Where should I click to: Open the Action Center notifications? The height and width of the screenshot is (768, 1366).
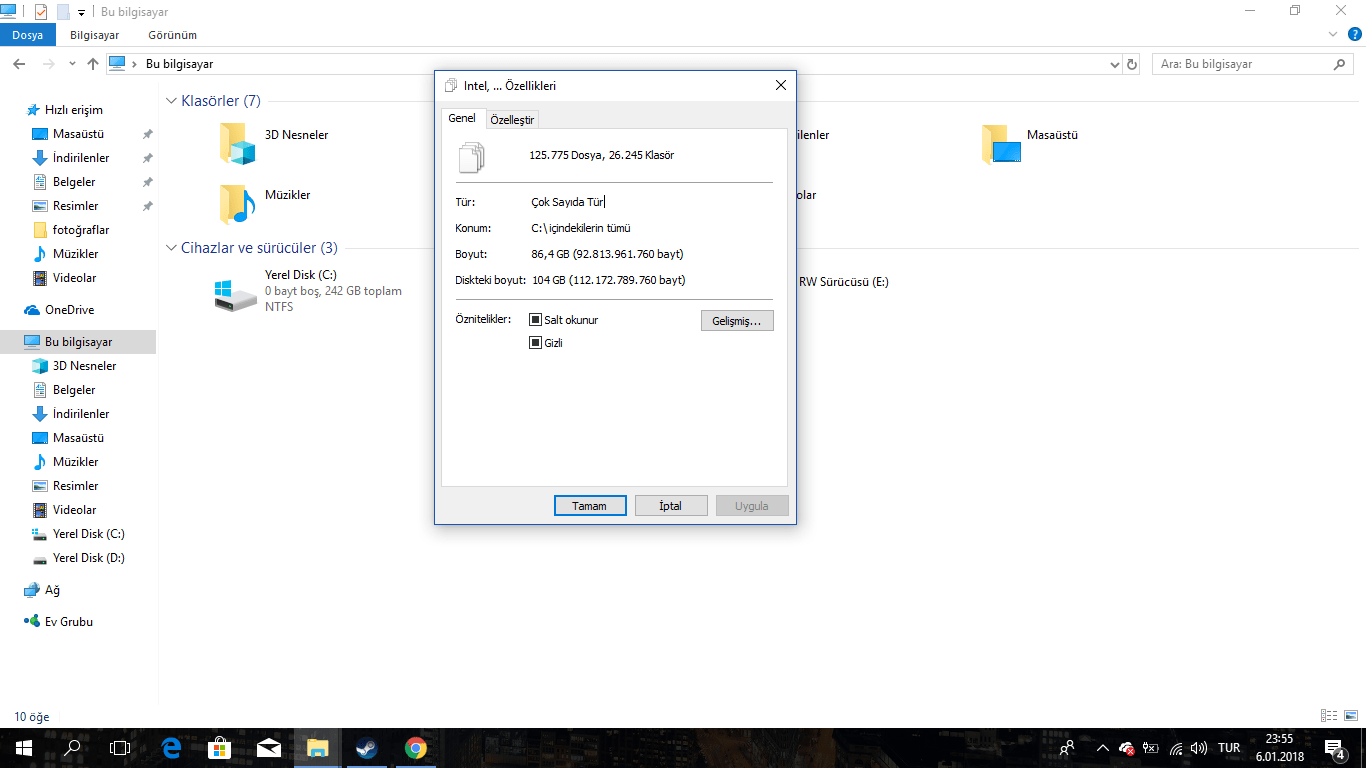click(x=1334, y=748)
